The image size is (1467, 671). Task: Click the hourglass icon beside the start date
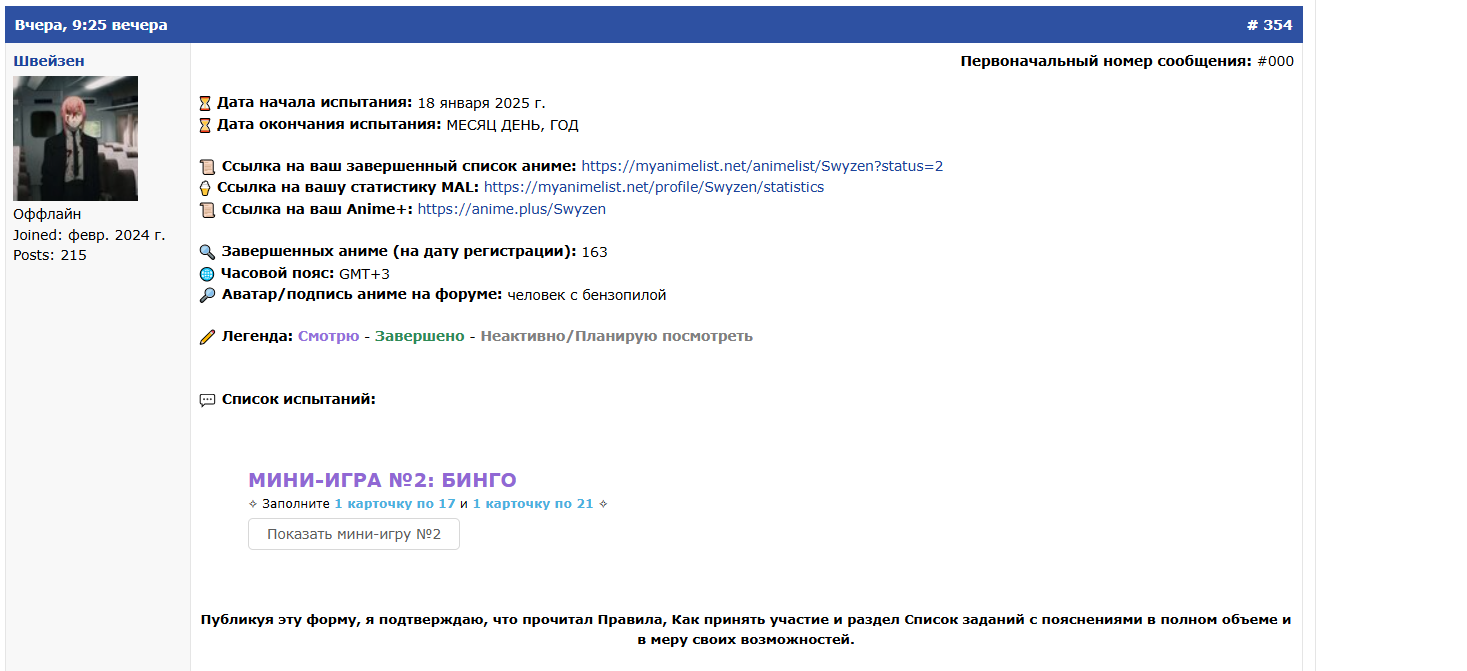(205, 103)
